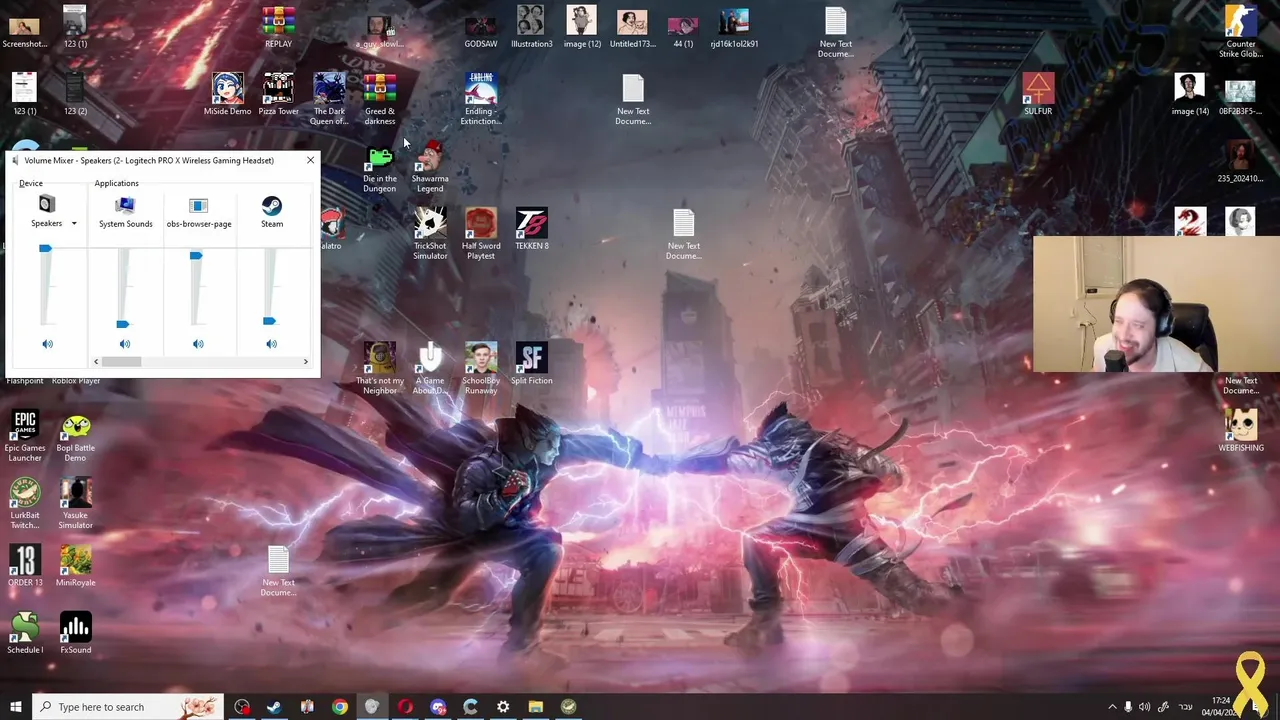Select the SchoolBoy Runaway desktop icon
The height and width of the screenshot is (720, 1280).
pyautogui.click(x=481, y=368)
